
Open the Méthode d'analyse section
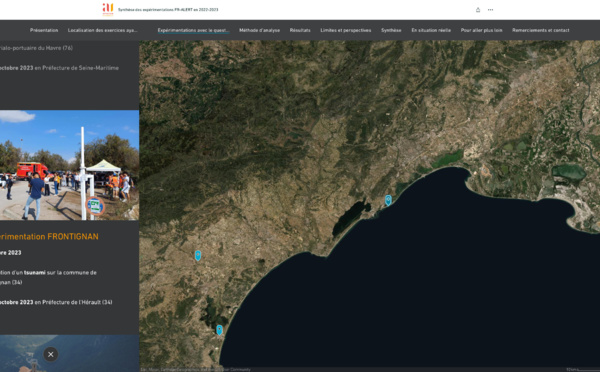point(259,30)
